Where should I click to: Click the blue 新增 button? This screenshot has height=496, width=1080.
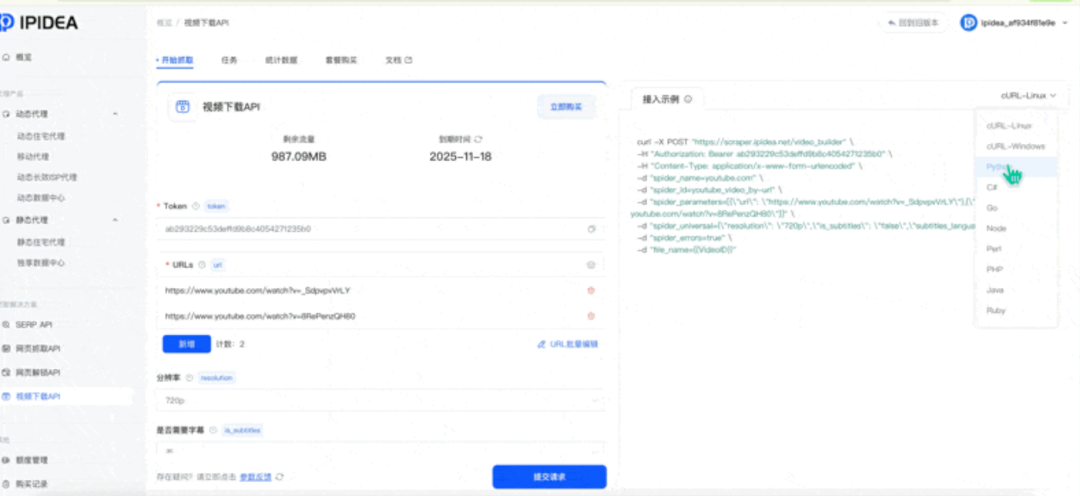(187, 344)
